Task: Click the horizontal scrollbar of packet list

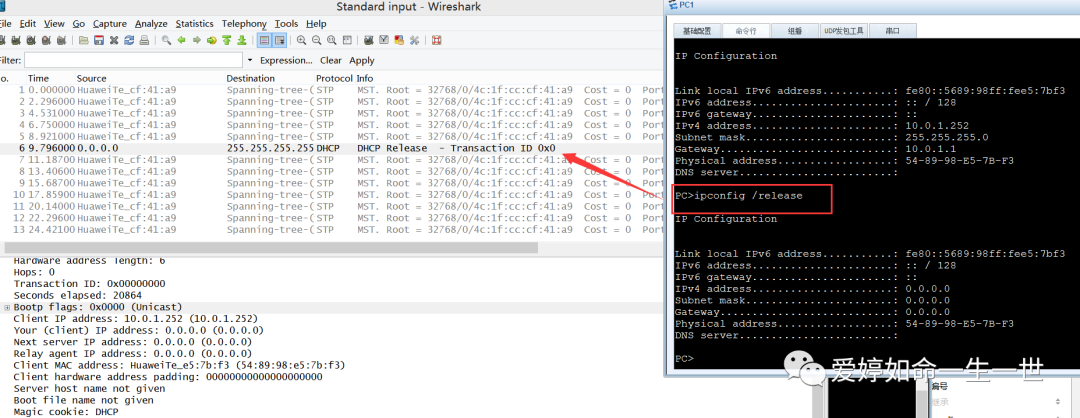Action: [271, 247]
